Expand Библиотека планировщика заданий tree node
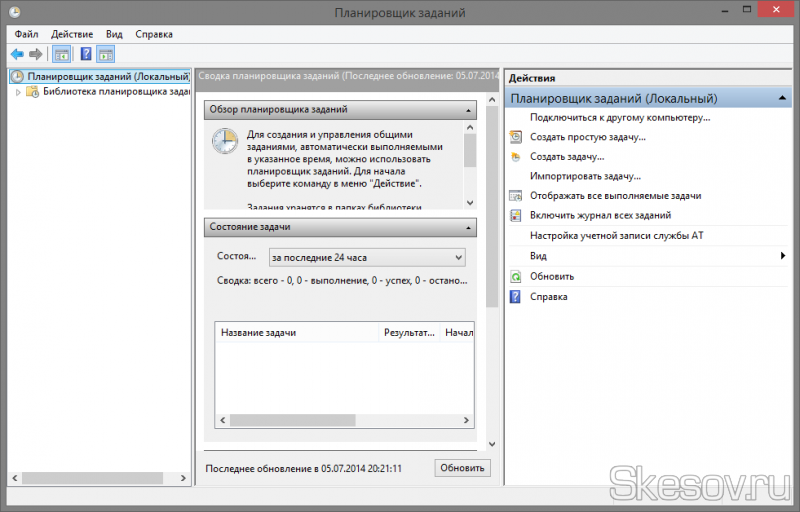Image resolution: width=800 pixels, height=512 pixels. (x=18, y=92)
